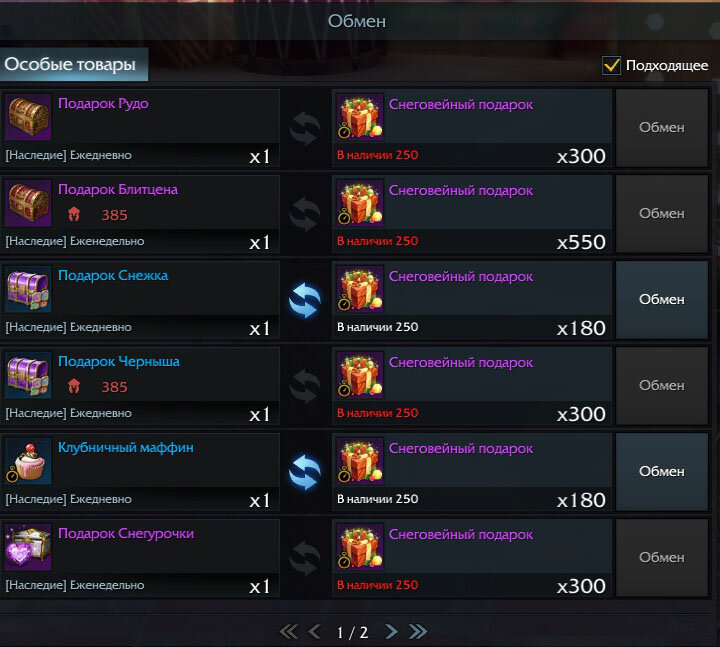The width and height of the screenshot is (720, 647).
Task: Go to the next page arrow
Action: (391, 632)
